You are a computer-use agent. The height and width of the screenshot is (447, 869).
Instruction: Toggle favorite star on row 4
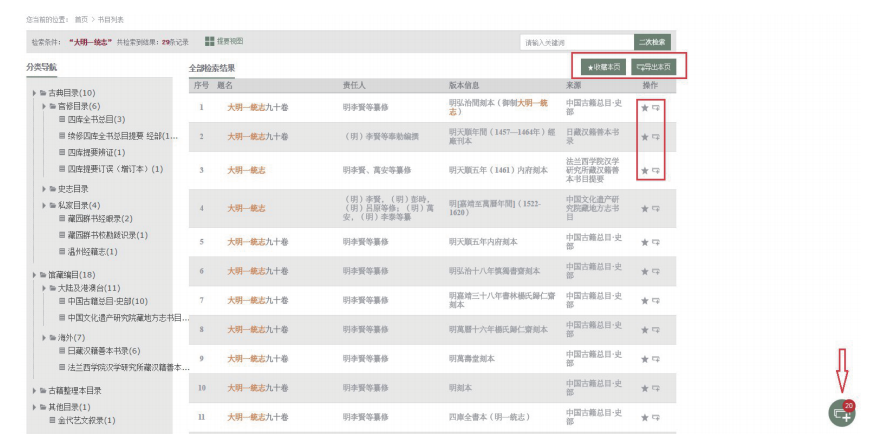click(x=645, y=208)
